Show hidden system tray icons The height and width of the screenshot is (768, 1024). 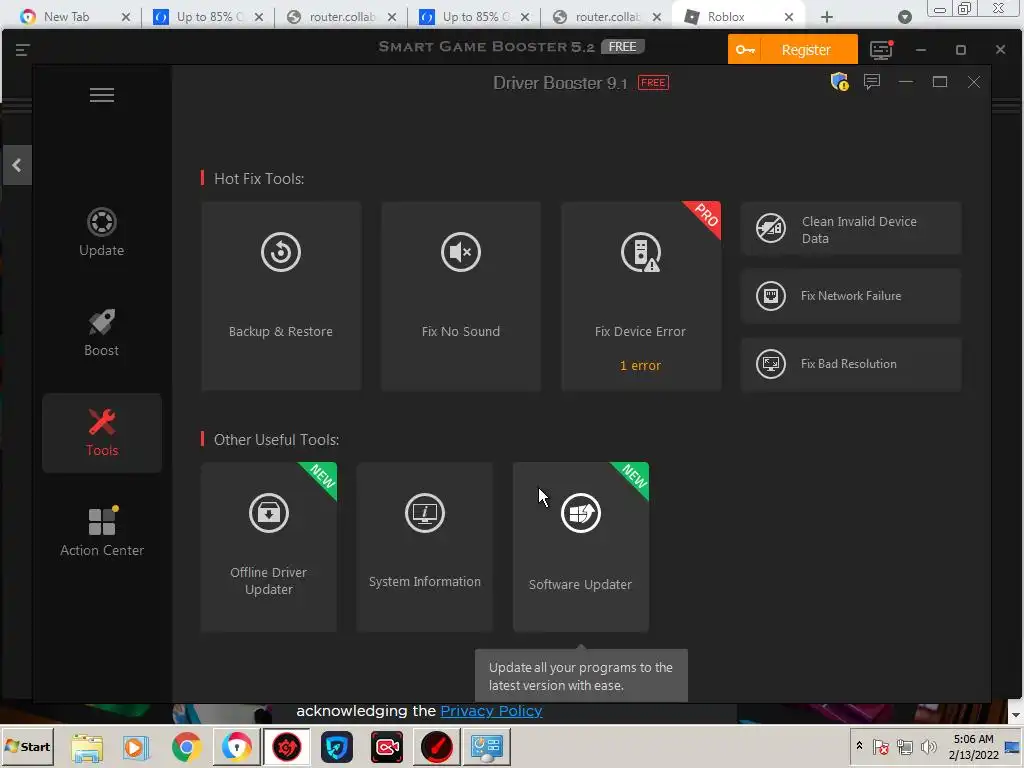(859, 745)
